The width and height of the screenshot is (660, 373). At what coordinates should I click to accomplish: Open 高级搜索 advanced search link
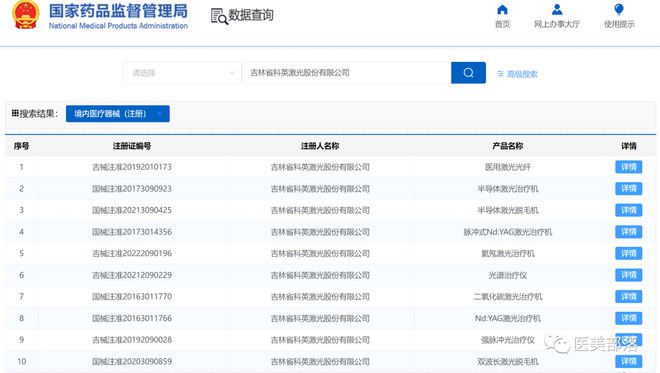coord(517,74)
